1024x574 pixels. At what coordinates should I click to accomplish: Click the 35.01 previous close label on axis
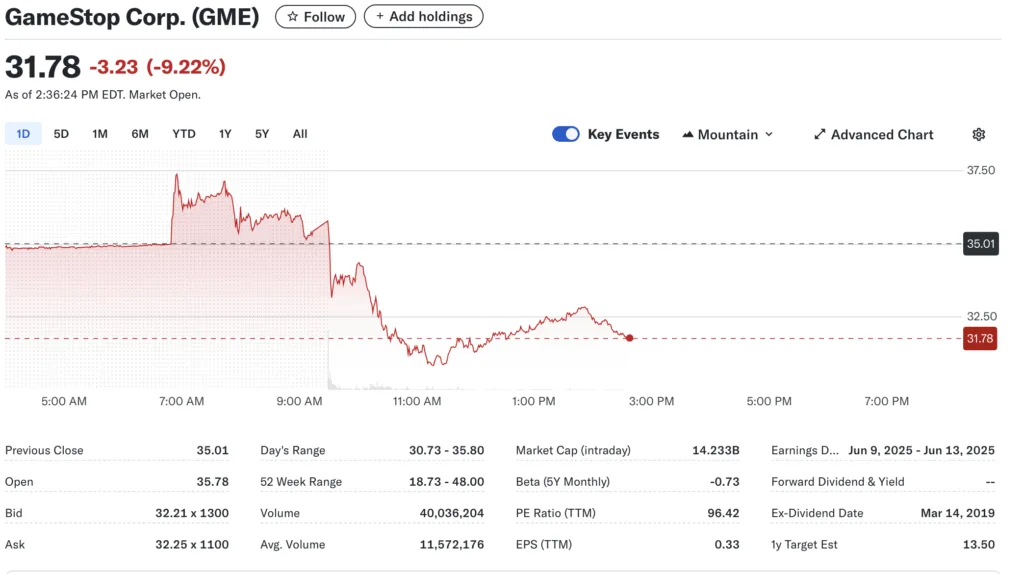981,244
